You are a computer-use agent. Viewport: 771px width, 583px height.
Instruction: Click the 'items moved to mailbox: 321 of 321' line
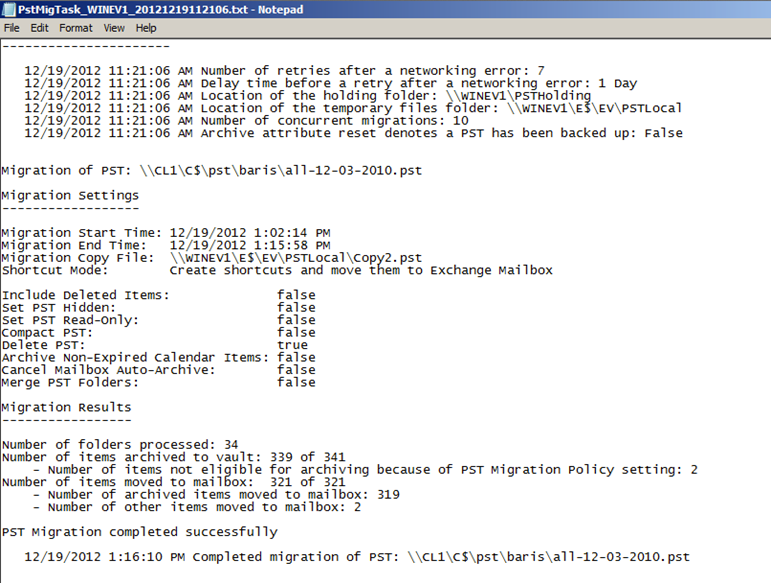(174, 482)
